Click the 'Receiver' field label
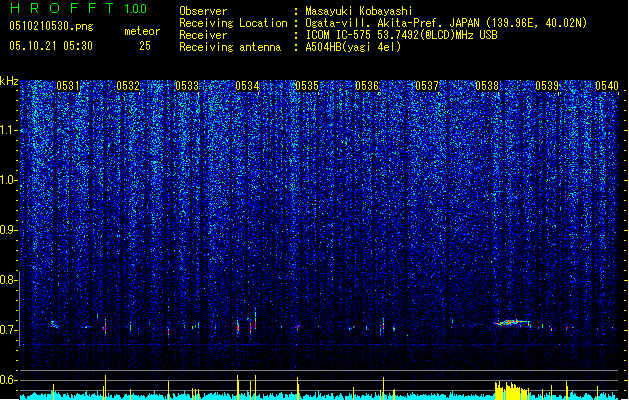The height and width of the screenshot is (400, 629). [203, 35]
